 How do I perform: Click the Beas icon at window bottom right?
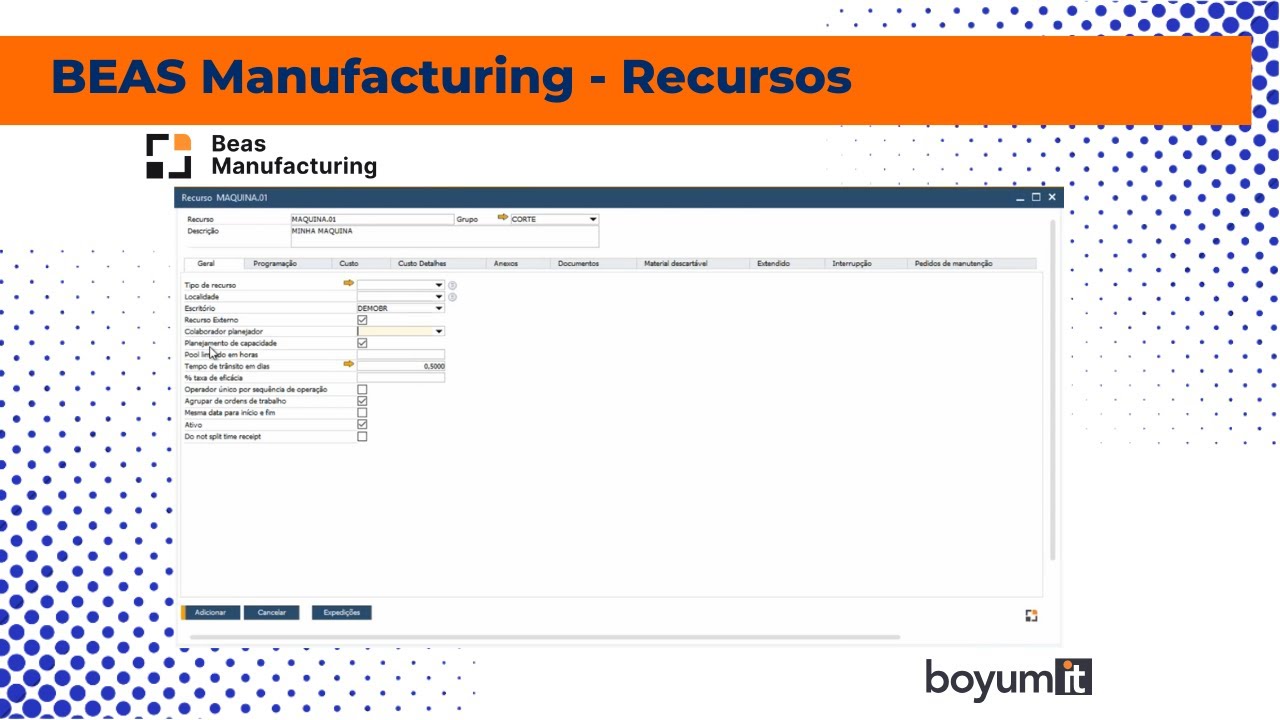[x=1031, y=615]
